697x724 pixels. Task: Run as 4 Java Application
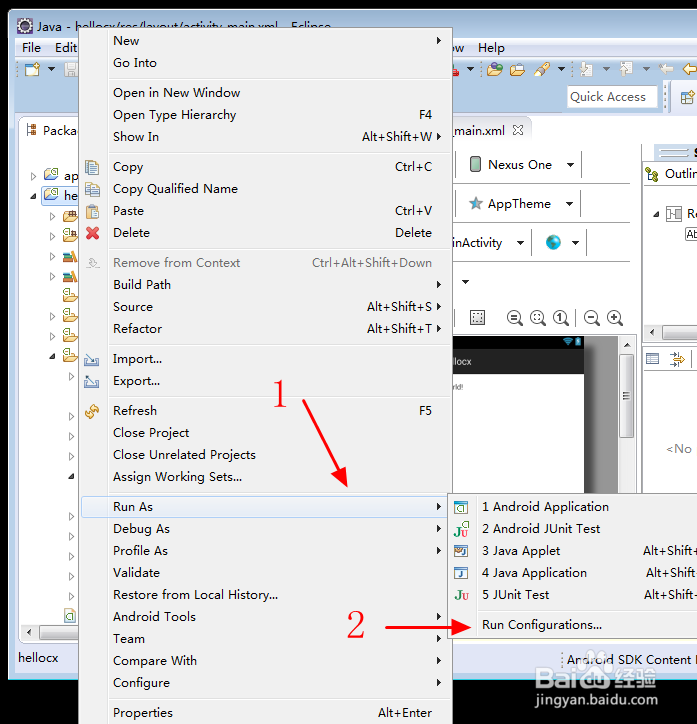tap(574, 573)
